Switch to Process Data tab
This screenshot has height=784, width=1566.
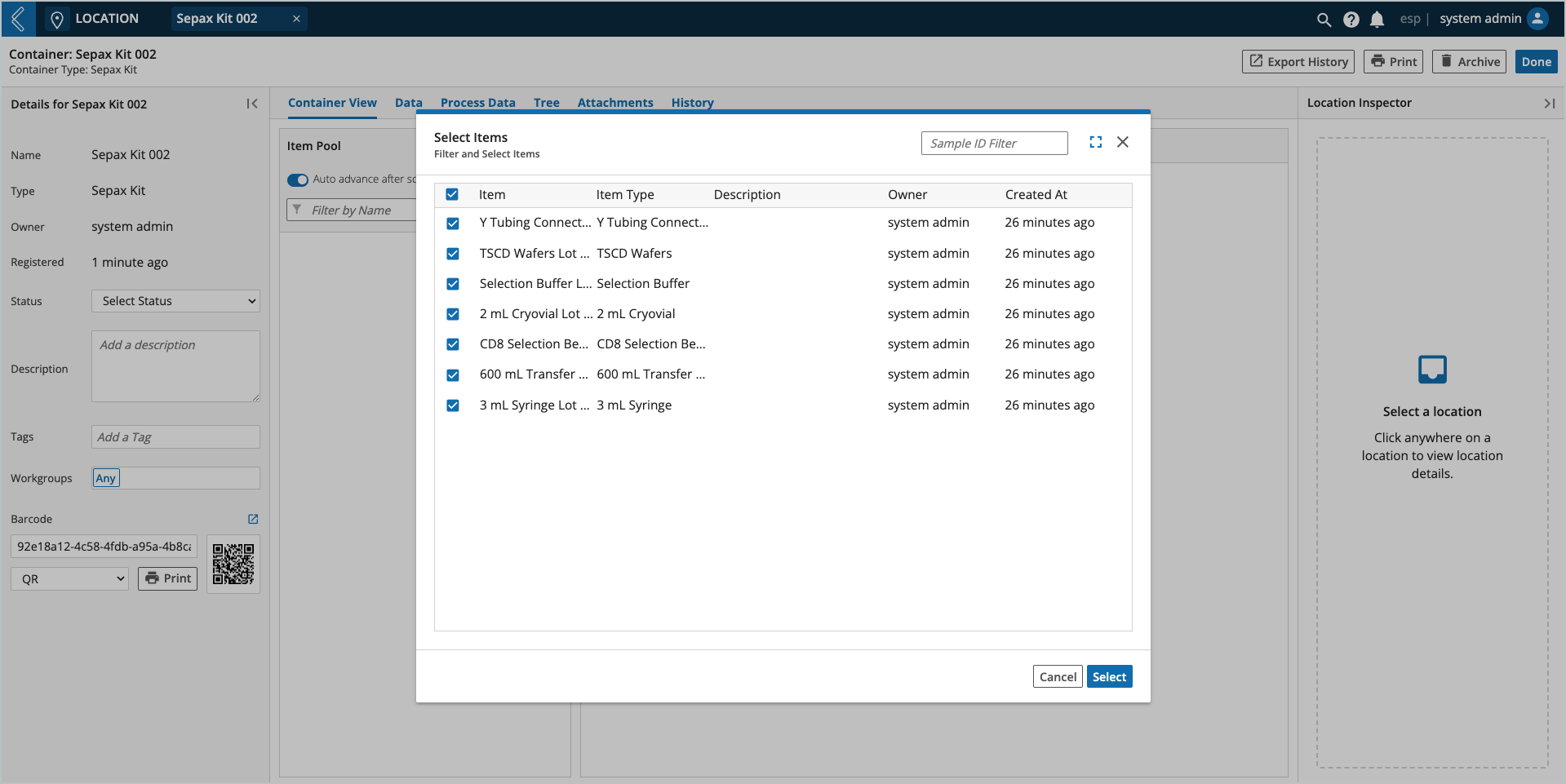[x=478, y=103]
